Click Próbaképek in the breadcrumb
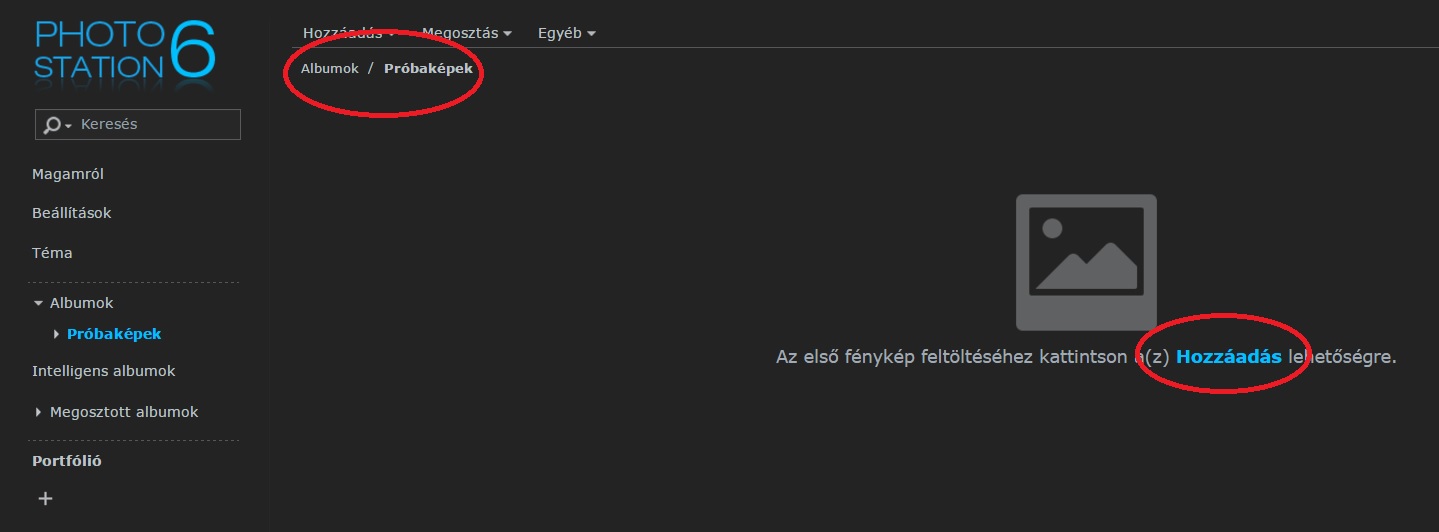This screenshot has width=1439, height=532. [x=428, y=68]
